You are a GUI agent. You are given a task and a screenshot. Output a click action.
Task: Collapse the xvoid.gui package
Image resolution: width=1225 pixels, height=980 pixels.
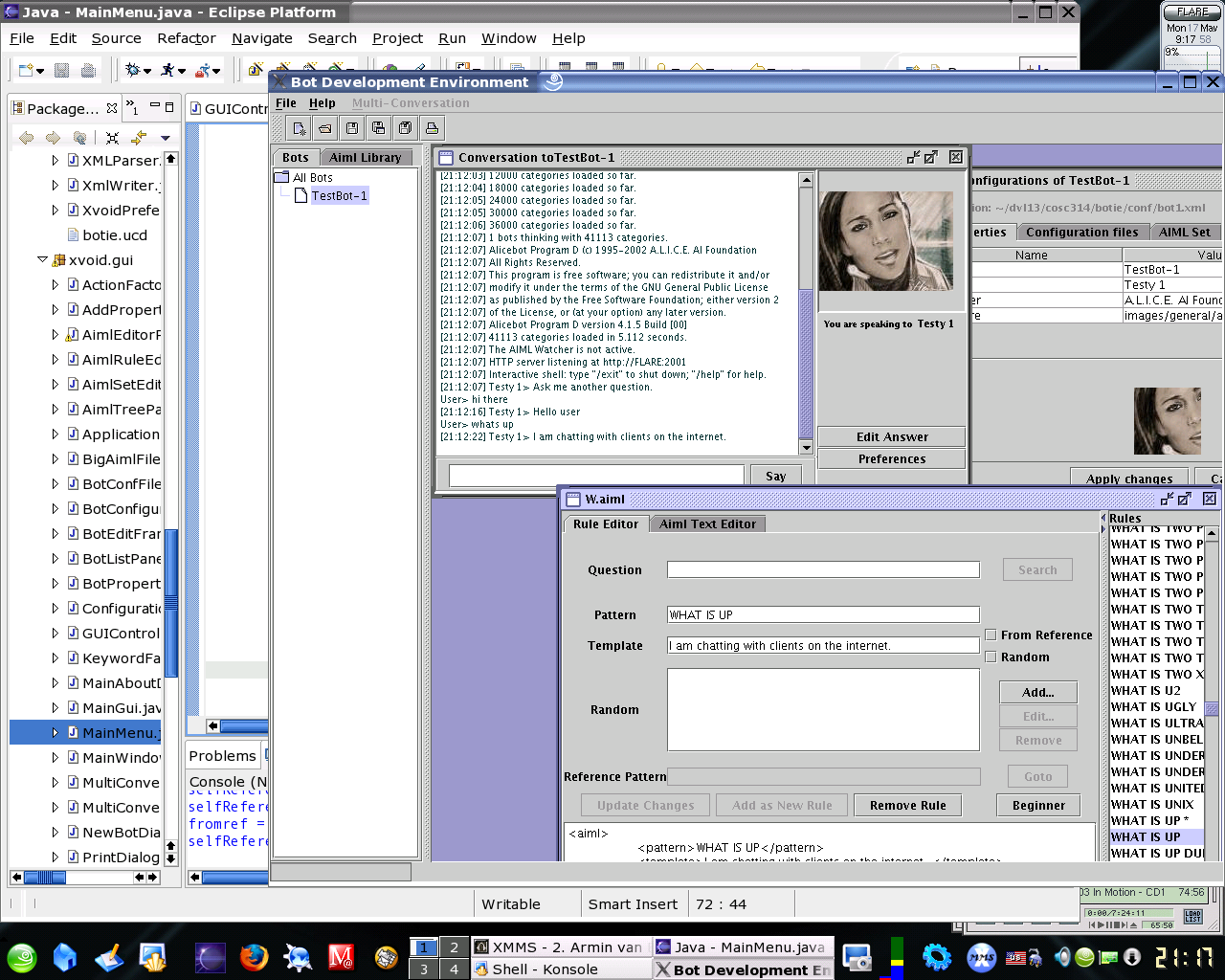click(x=42, y=259)
